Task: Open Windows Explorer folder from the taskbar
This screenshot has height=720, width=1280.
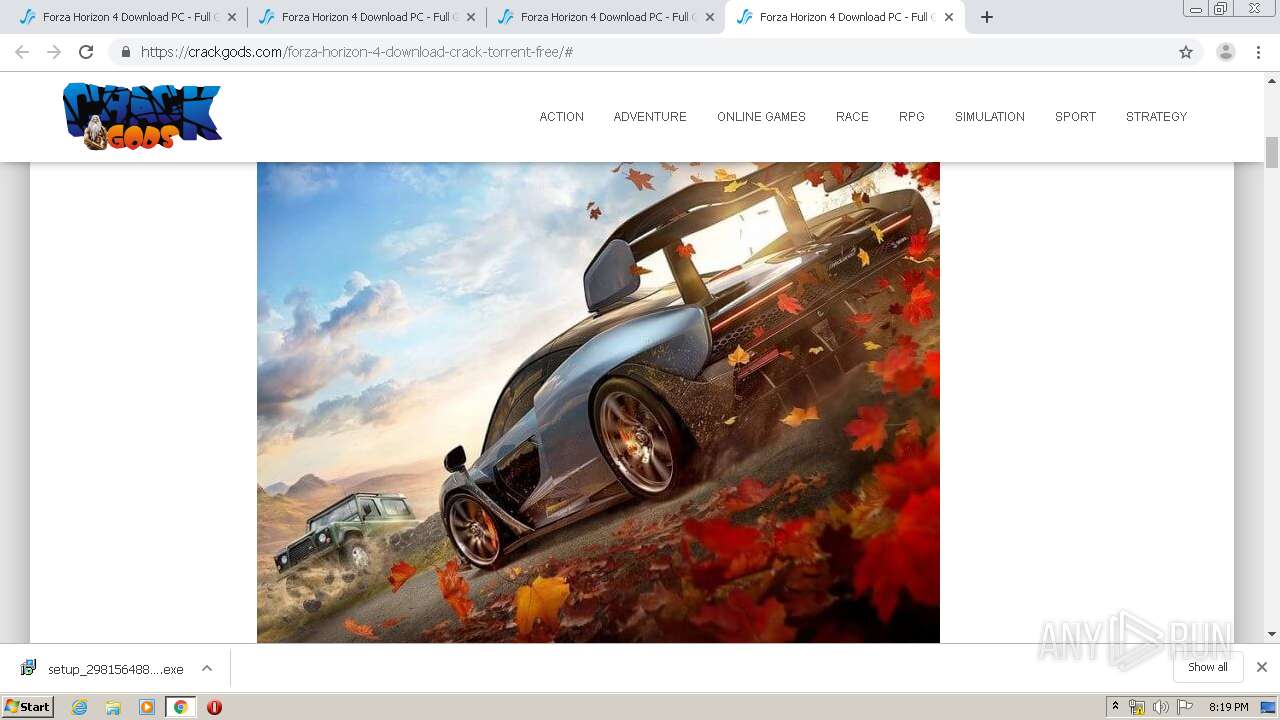Action: (113, 707)
